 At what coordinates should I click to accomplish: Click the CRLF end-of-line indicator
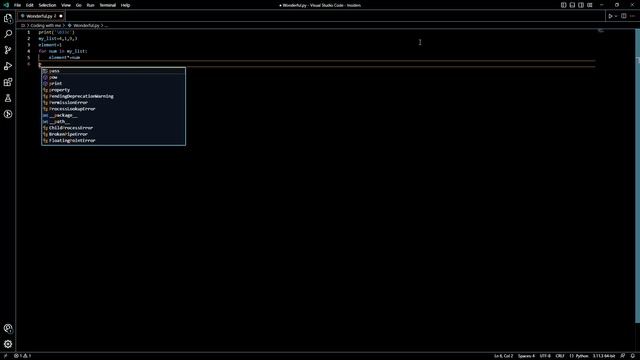[x=560, y=356]
